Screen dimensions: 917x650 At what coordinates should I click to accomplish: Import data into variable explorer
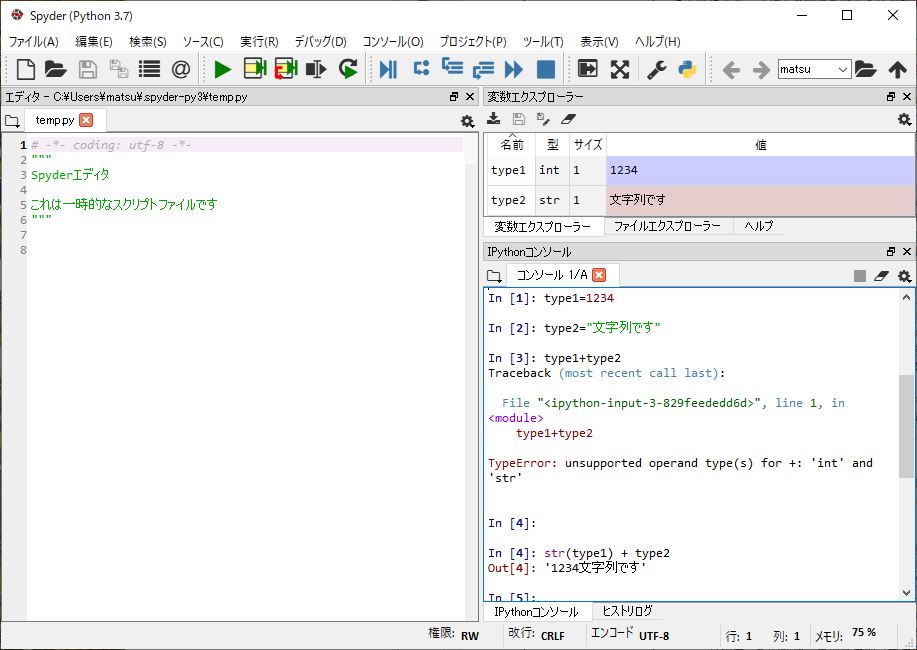(494, 119)
